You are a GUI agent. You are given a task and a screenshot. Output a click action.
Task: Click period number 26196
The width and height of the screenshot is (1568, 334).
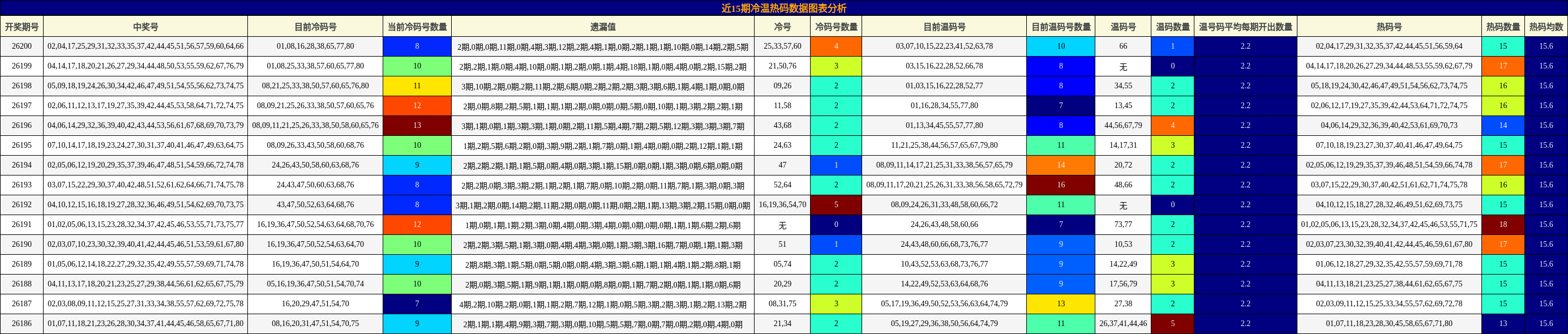click(x=22, y=125)
